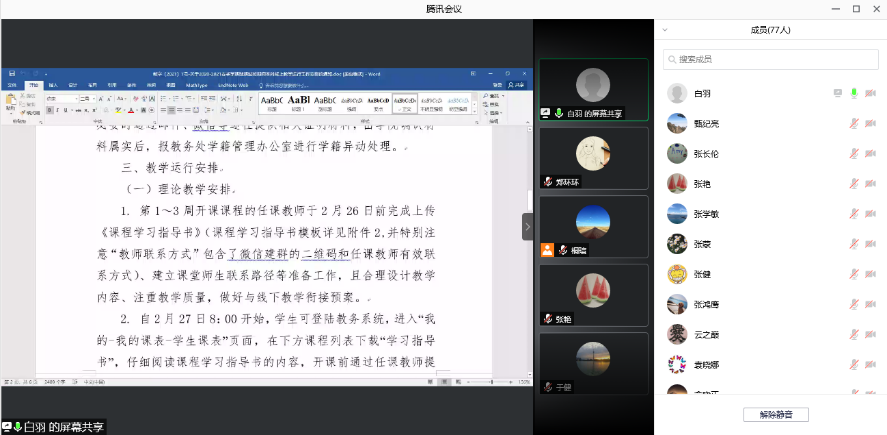Click 白羽's screen sharing icon in list
Viewport: 887px width, 435px height.
click(x=838, y=93)
